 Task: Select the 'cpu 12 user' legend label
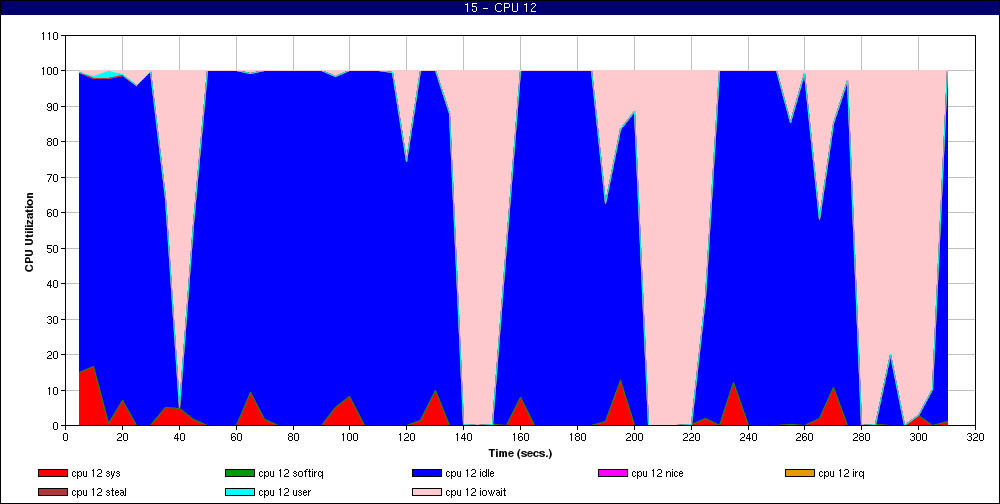(284, 493)
